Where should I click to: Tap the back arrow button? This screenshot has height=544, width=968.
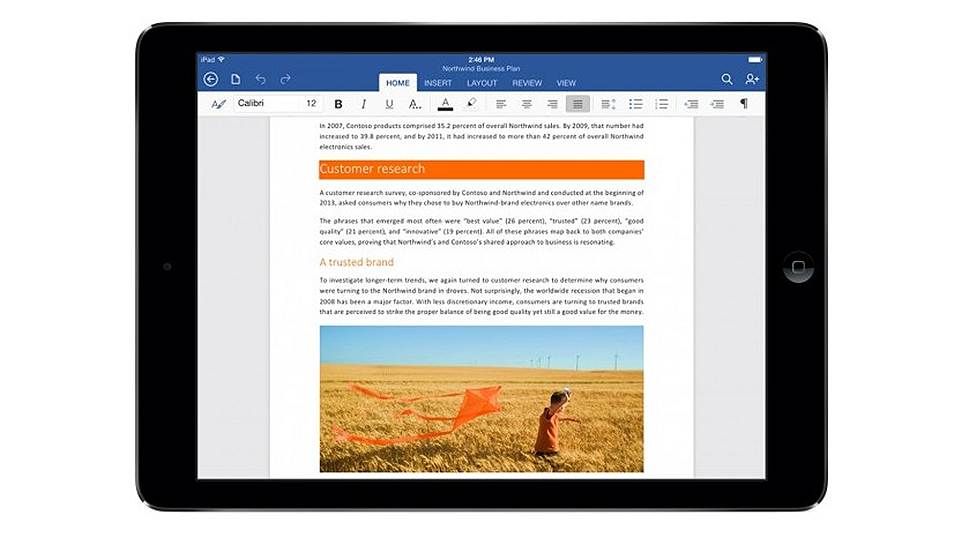click(210, 80)
